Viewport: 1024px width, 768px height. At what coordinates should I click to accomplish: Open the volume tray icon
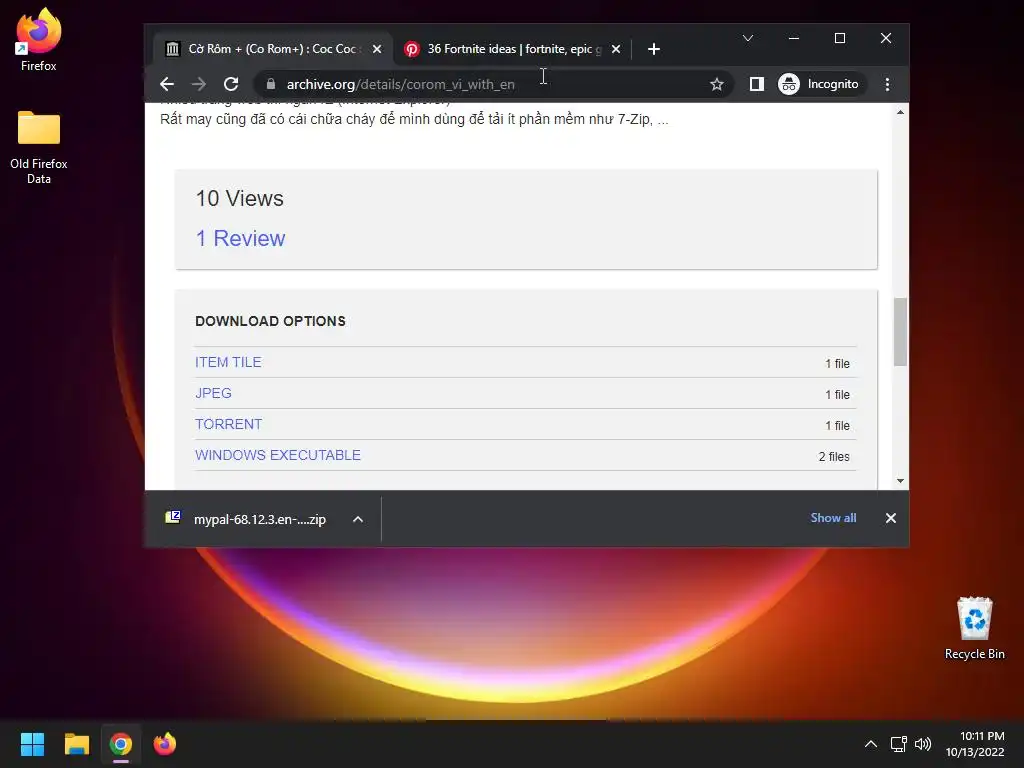[923, 744]
